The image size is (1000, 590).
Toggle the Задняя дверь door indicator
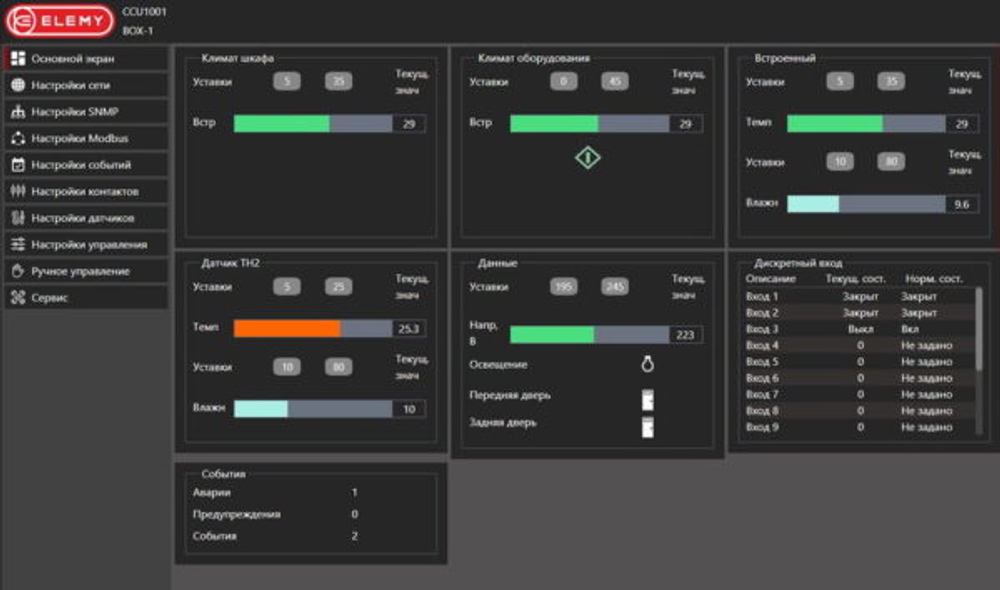pyautogui.click(x=647, y=427)
